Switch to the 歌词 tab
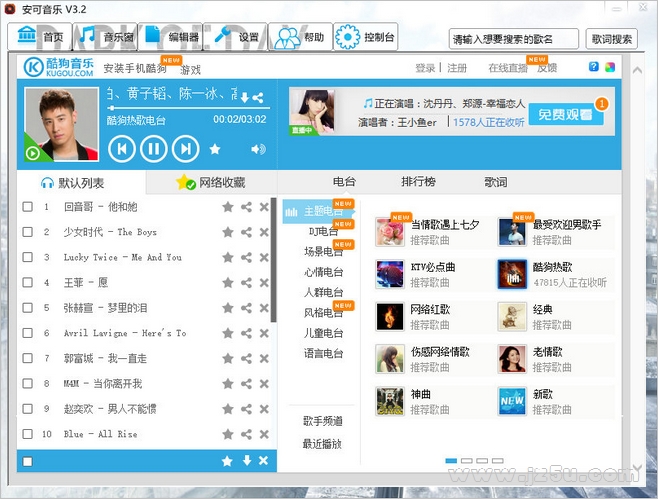 click(x=496, y=182)
